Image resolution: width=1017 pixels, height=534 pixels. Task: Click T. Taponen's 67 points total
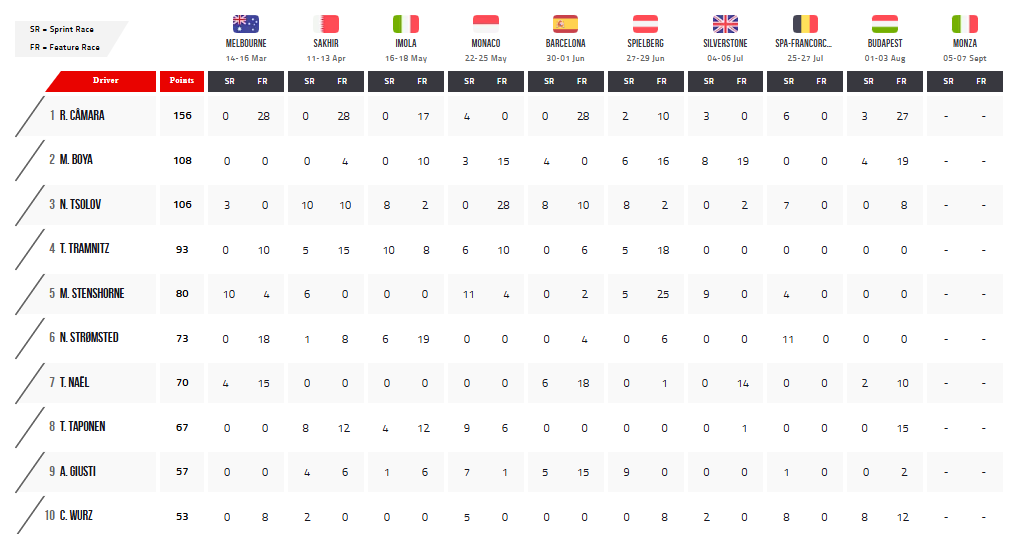tap(182, 427)
